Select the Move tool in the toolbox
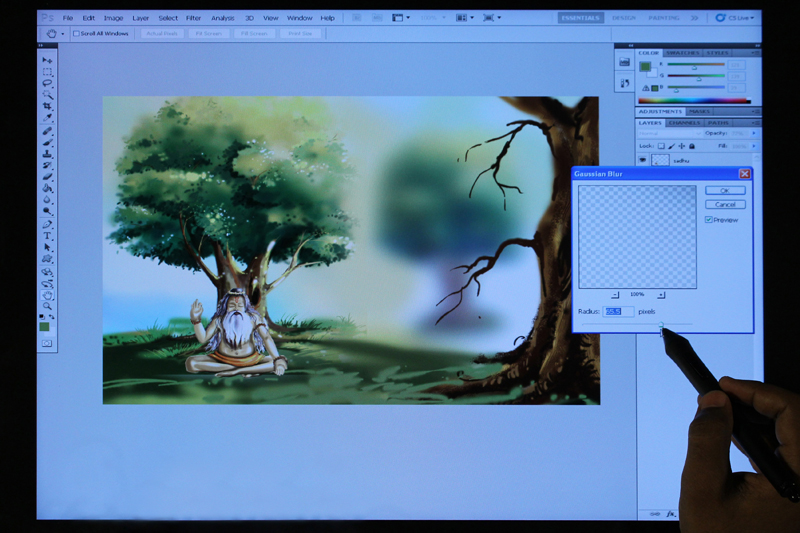Image resolution: width=800 pixels, height=533 pixels. tap(47, 61)
